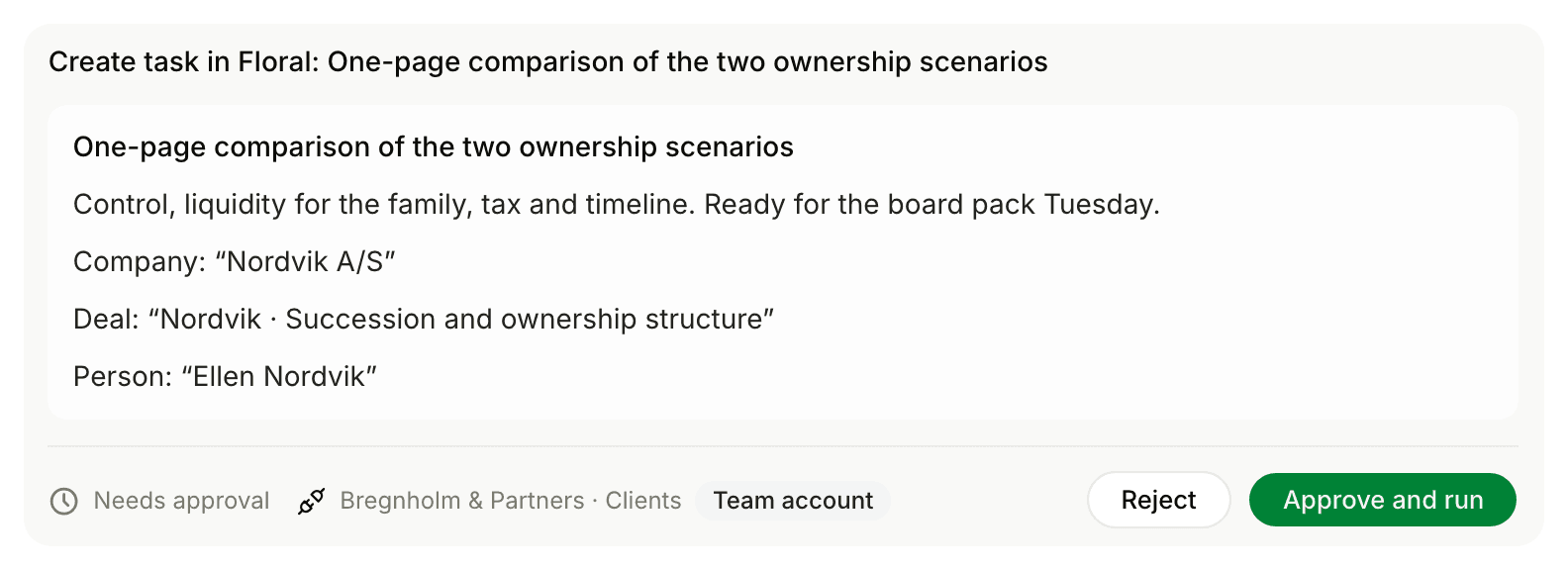Click the clock icon beside Needs approval
The image size is (1568, 569).
64,501
